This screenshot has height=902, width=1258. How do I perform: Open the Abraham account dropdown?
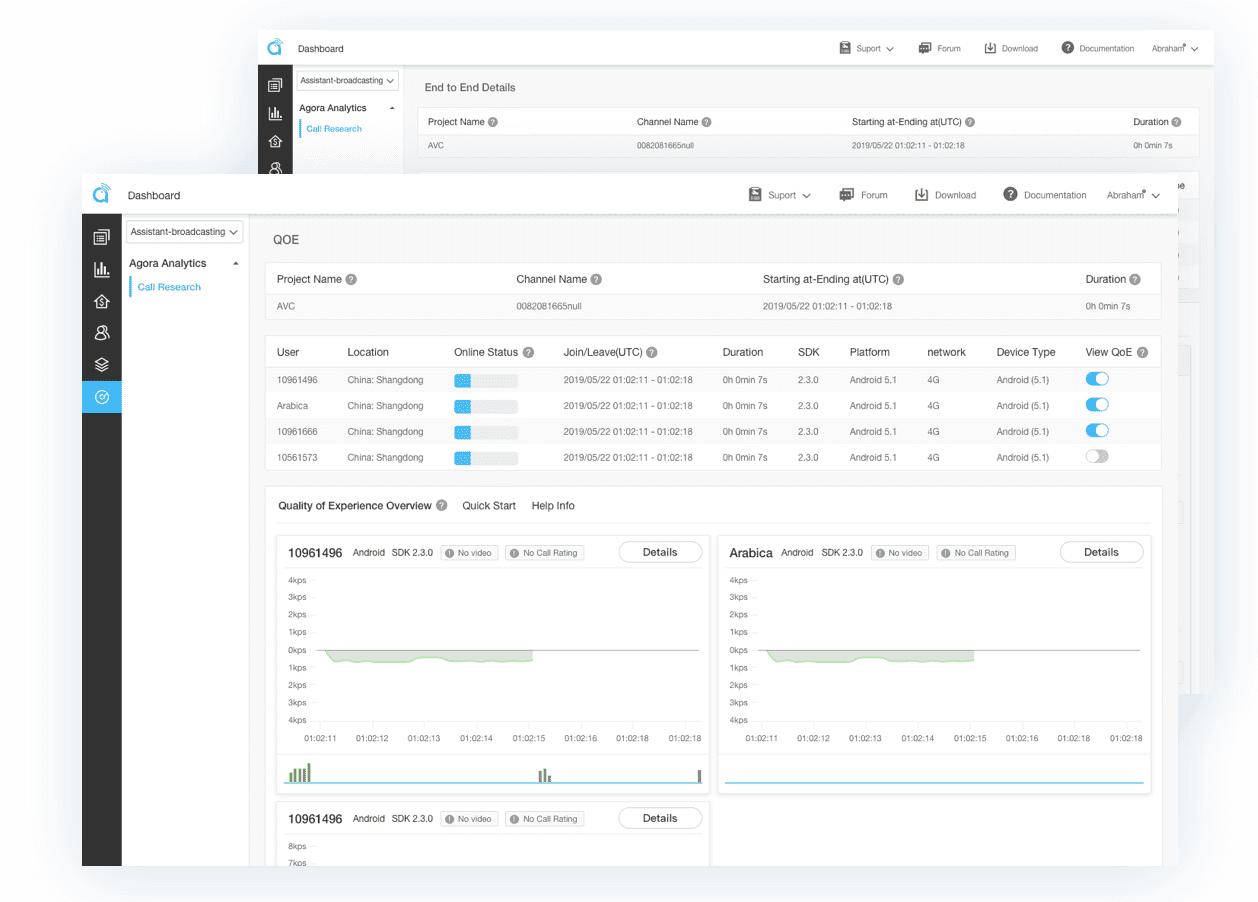[1133, 195]
